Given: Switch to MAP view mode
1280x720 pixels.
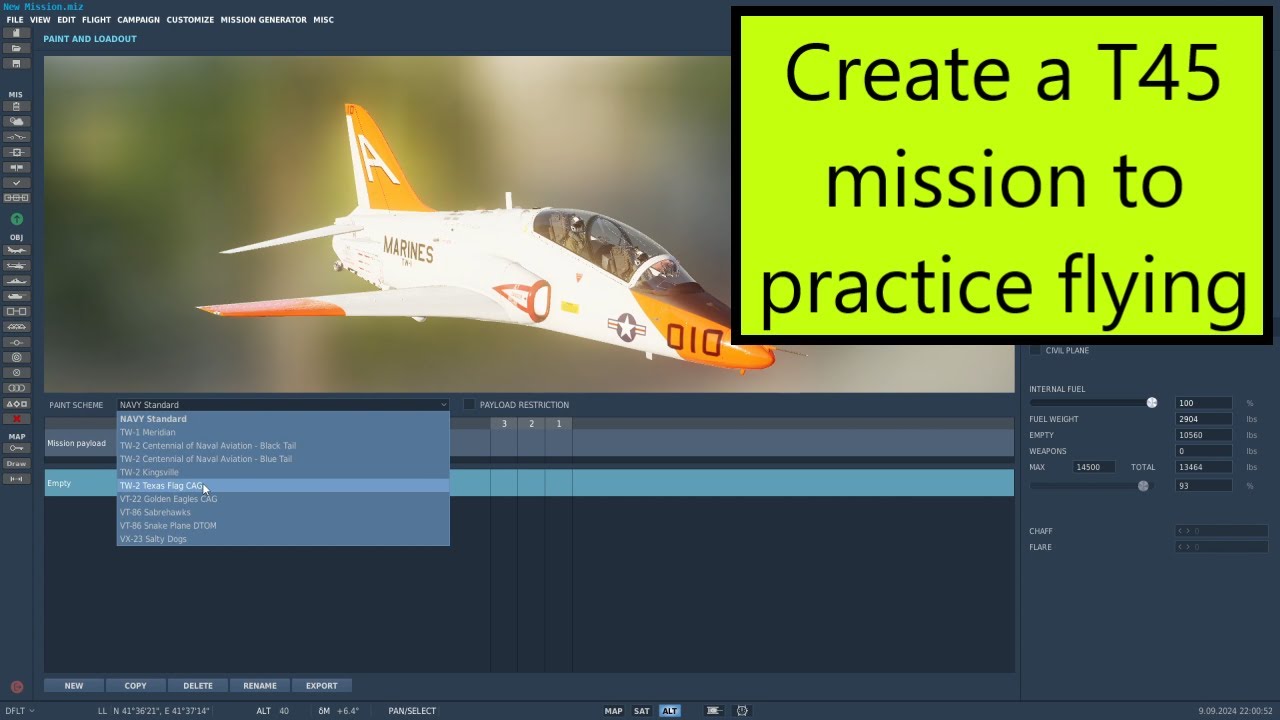Looking at the screenshot, I should (613, 711).
